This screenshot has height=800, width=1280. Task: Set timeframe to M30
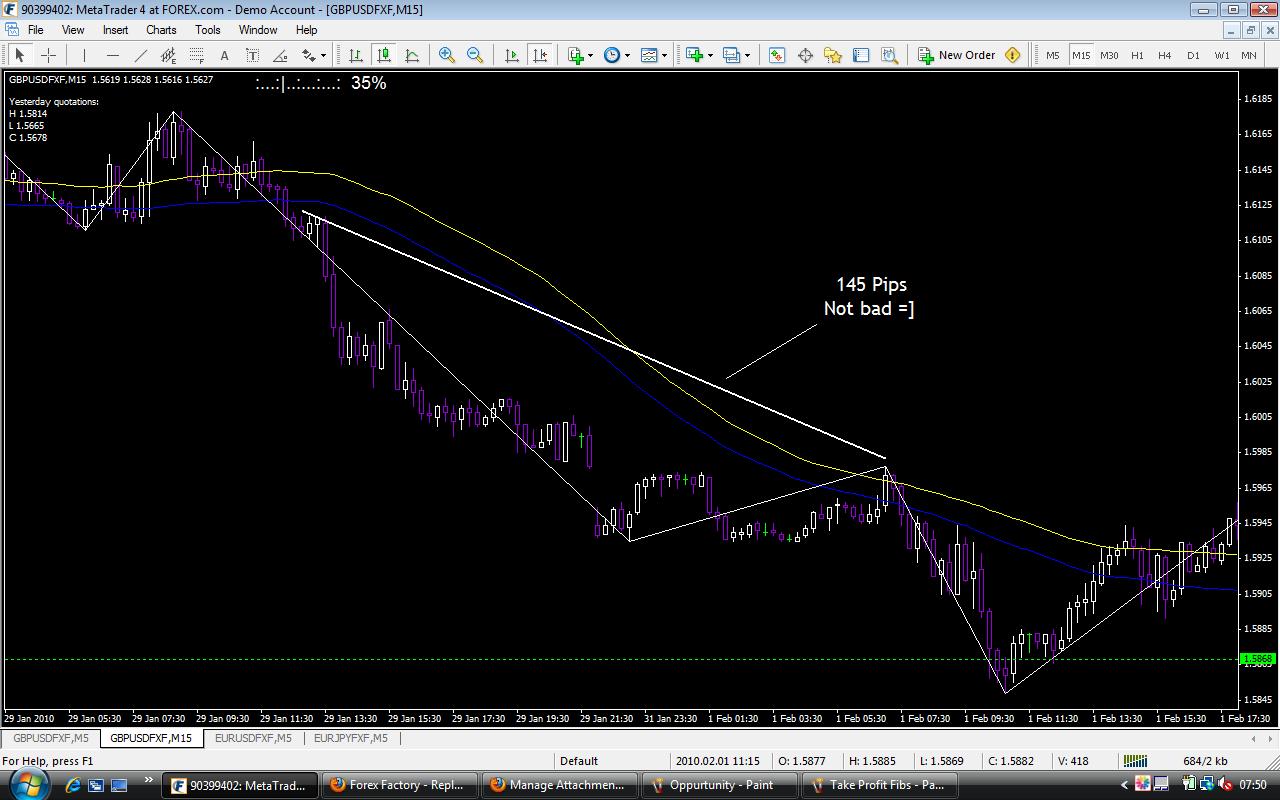[x=1109, y=55]
